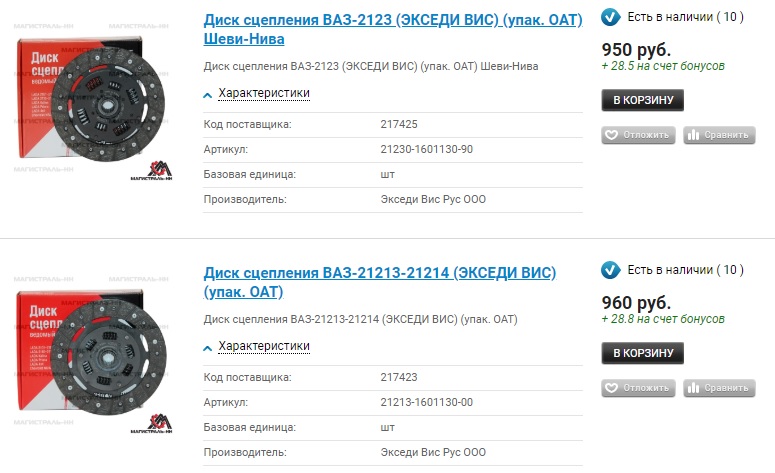This screenshot has height=473, width=775.
Task: Click article number 21213-1601130-00
Action: 427,402
